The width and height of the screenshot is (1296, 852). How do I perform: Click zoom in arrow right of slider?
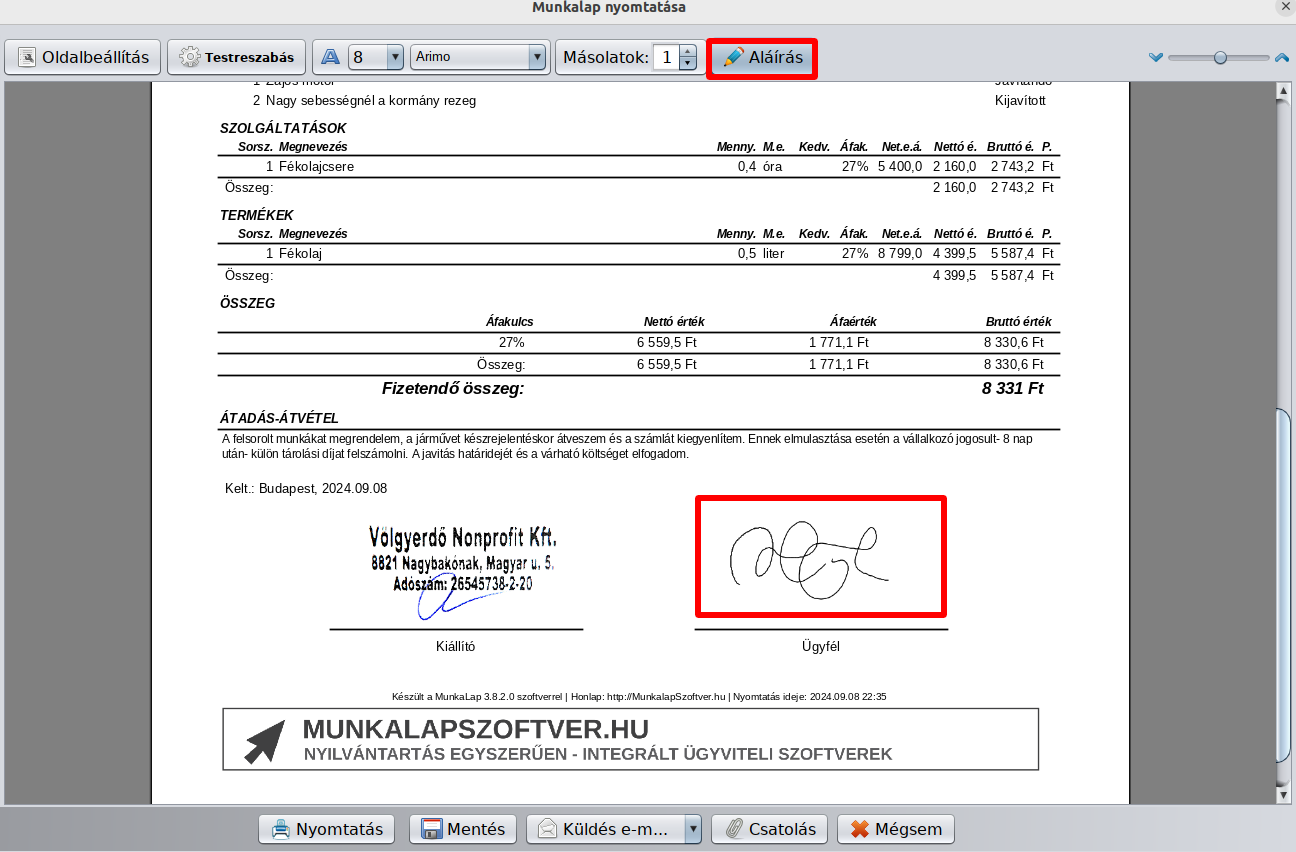pyautogui.click(x=1281, y=58)
